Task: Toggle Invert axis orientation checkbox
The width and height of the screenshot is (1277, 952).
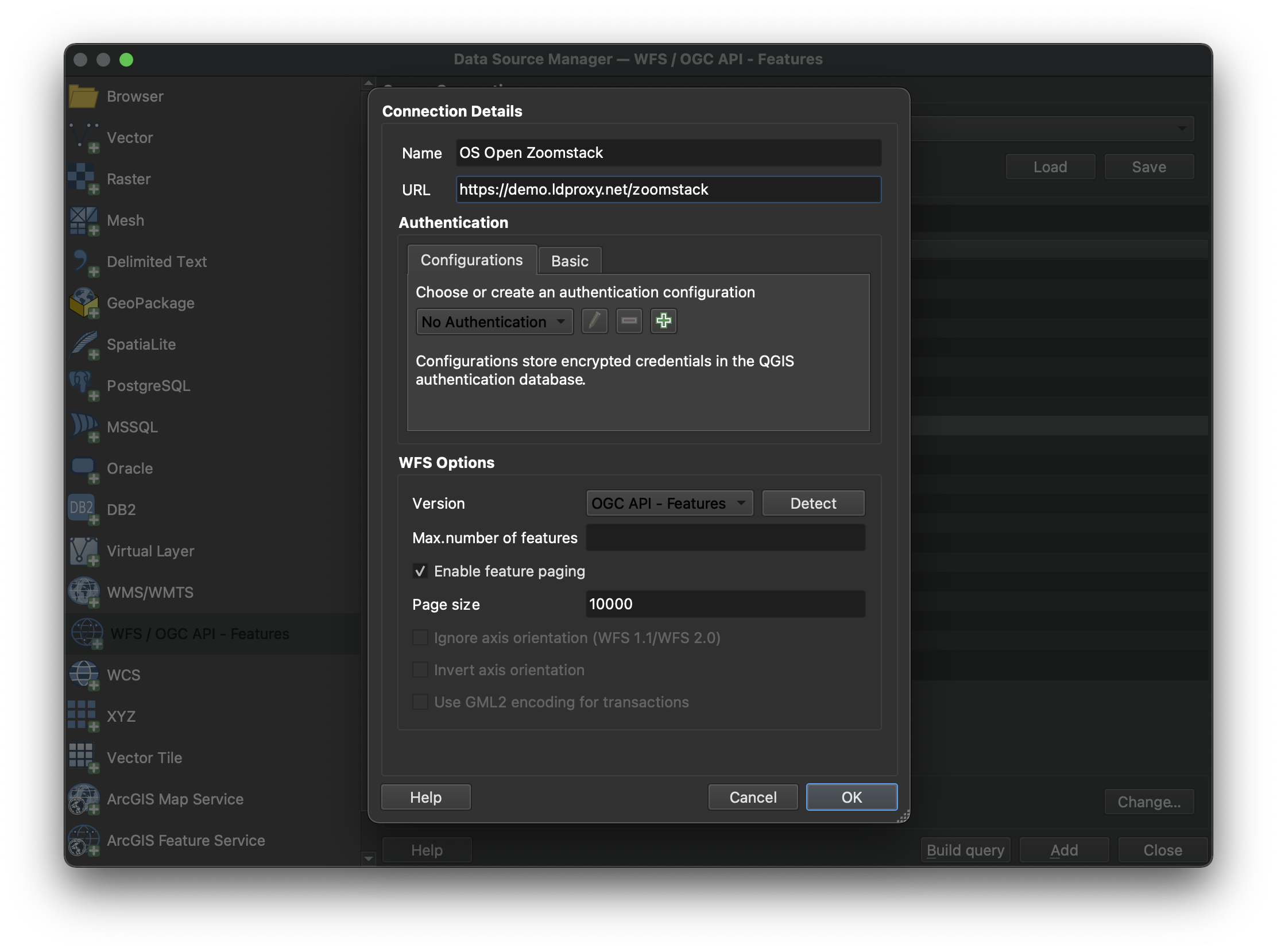Action: (x=420, y=671)
